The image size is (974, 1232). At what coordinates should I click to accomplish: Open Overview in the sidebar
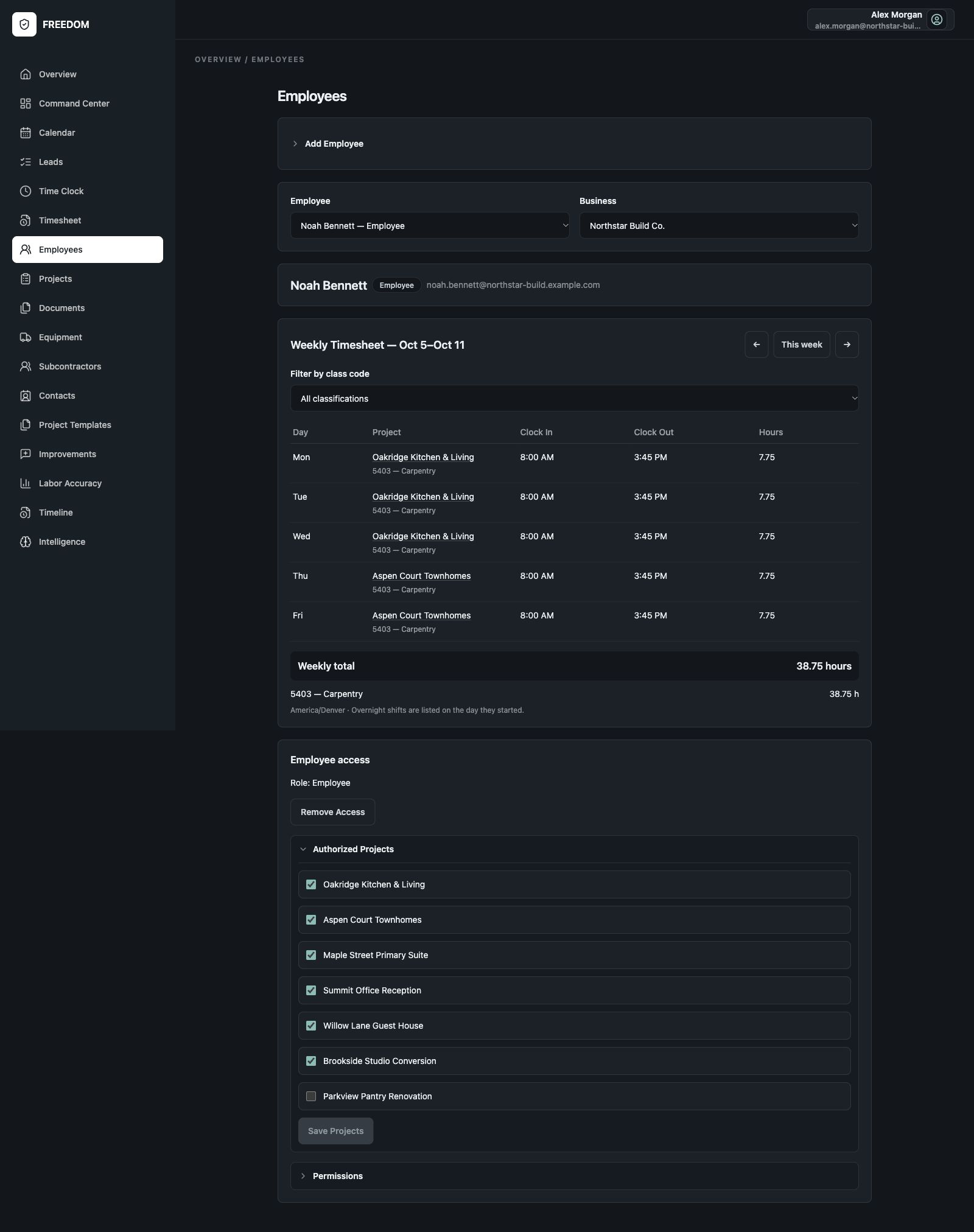pyautogui.click(x=88, y=74)
